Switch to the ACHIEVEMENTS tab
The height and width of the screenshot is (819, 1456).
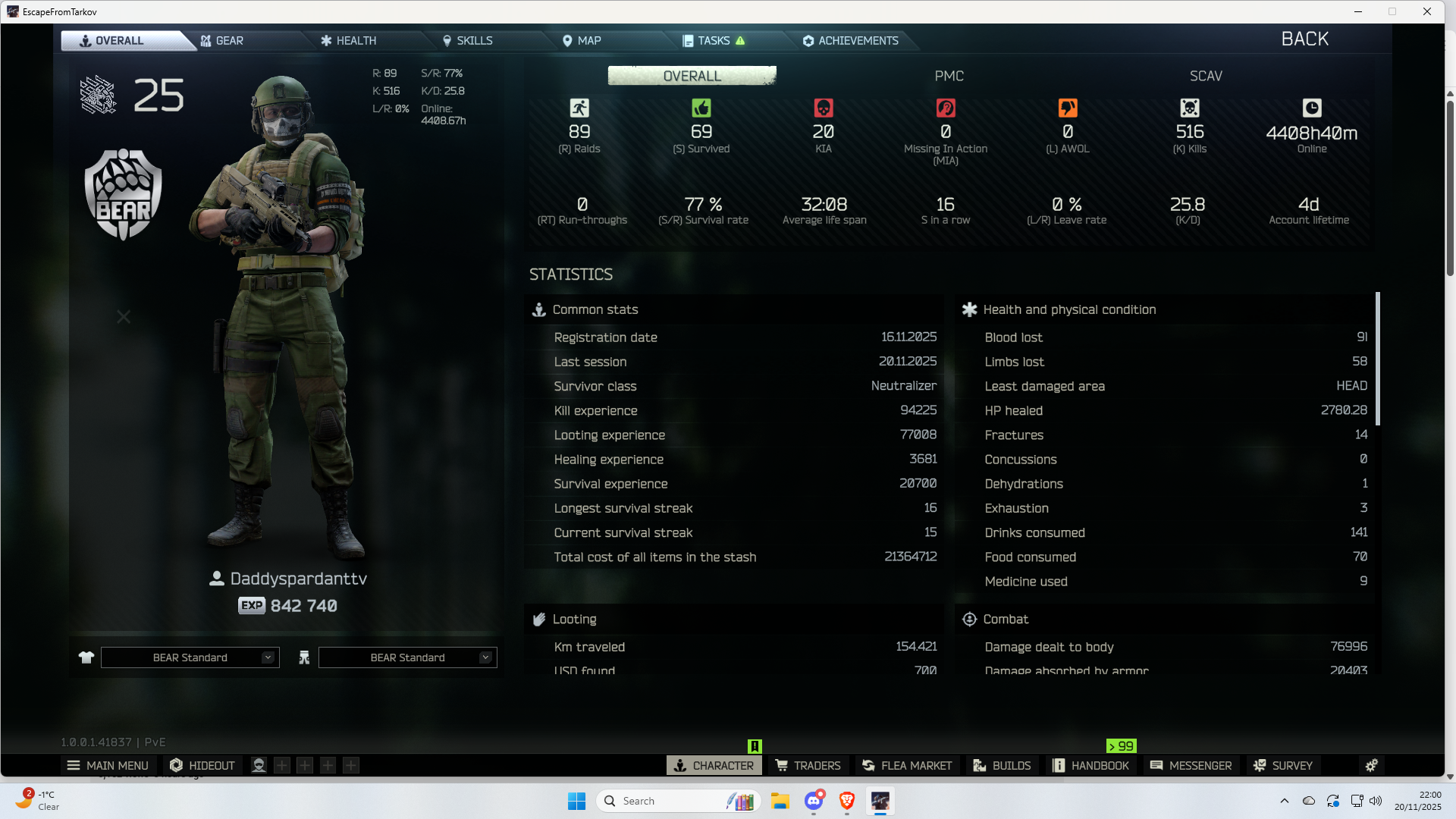pyautogui.click(x=850, y=41)
